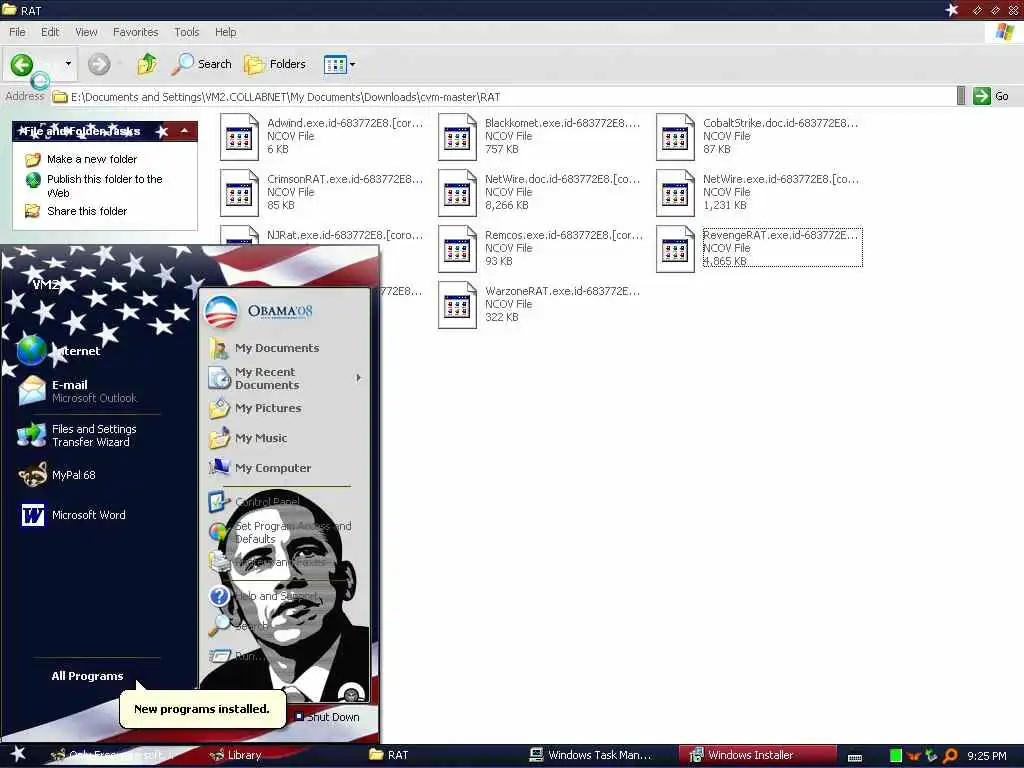Switch to RAT taskbar window
The image size is (1024, 768).
coord(390,755)
